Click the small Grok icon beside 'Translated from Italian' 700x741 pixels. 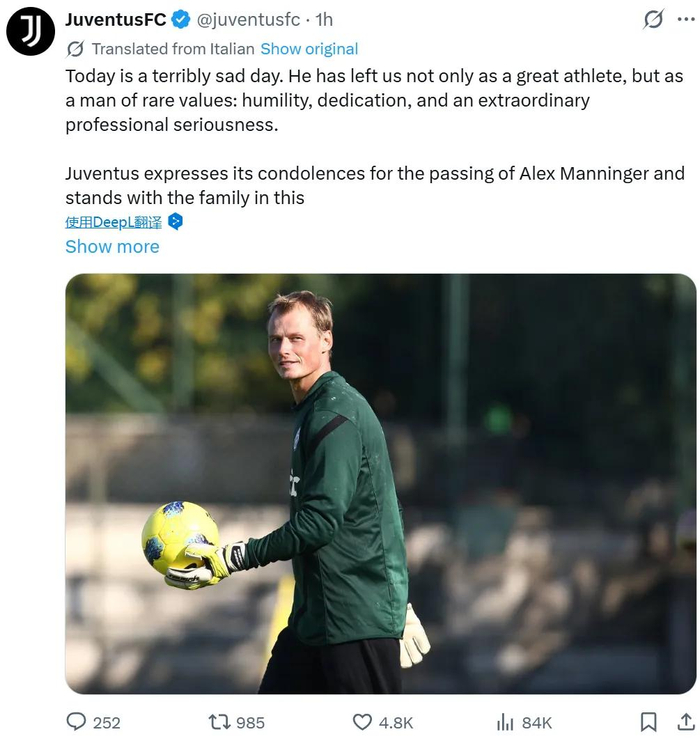(x=75, y=49)
